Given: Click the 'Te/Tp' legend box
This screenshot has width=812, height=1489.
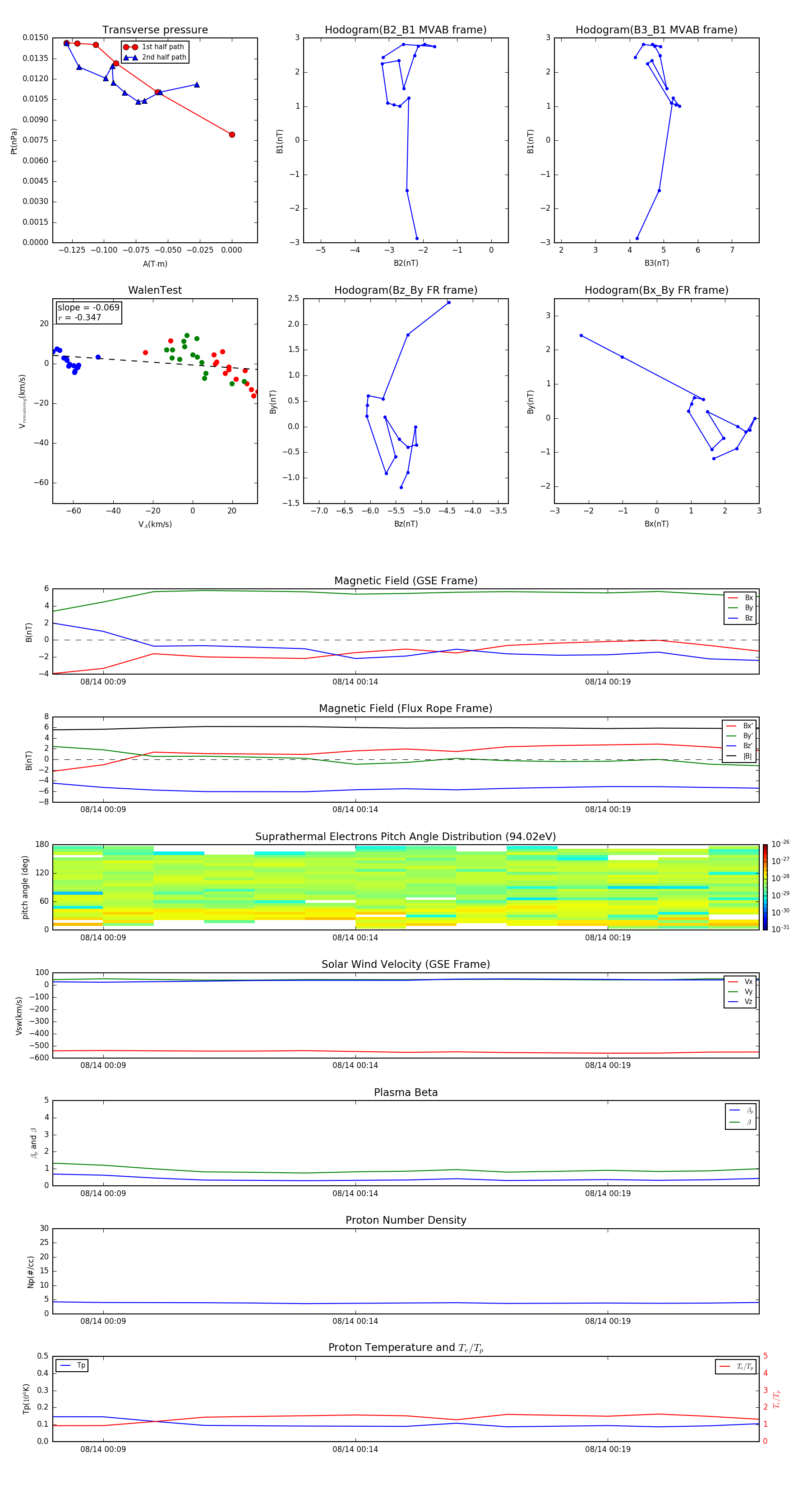Looking at the screenshot, I should pyautogui.click(x=736, y=1366).
